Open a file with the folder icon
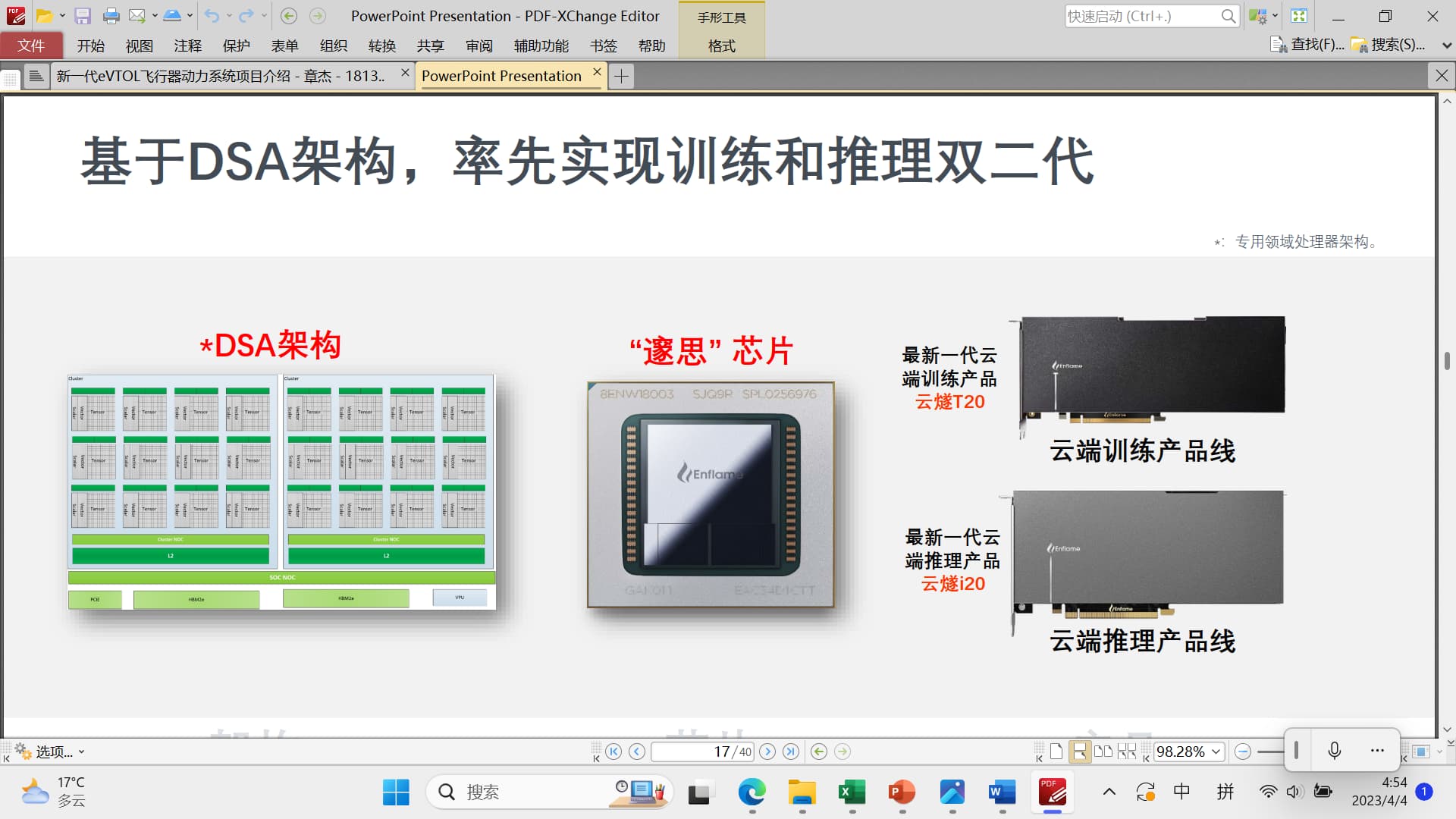Image resolution: width=1456 pixels, height=819 pixels. pyautogui.click(x=45, y=16)
